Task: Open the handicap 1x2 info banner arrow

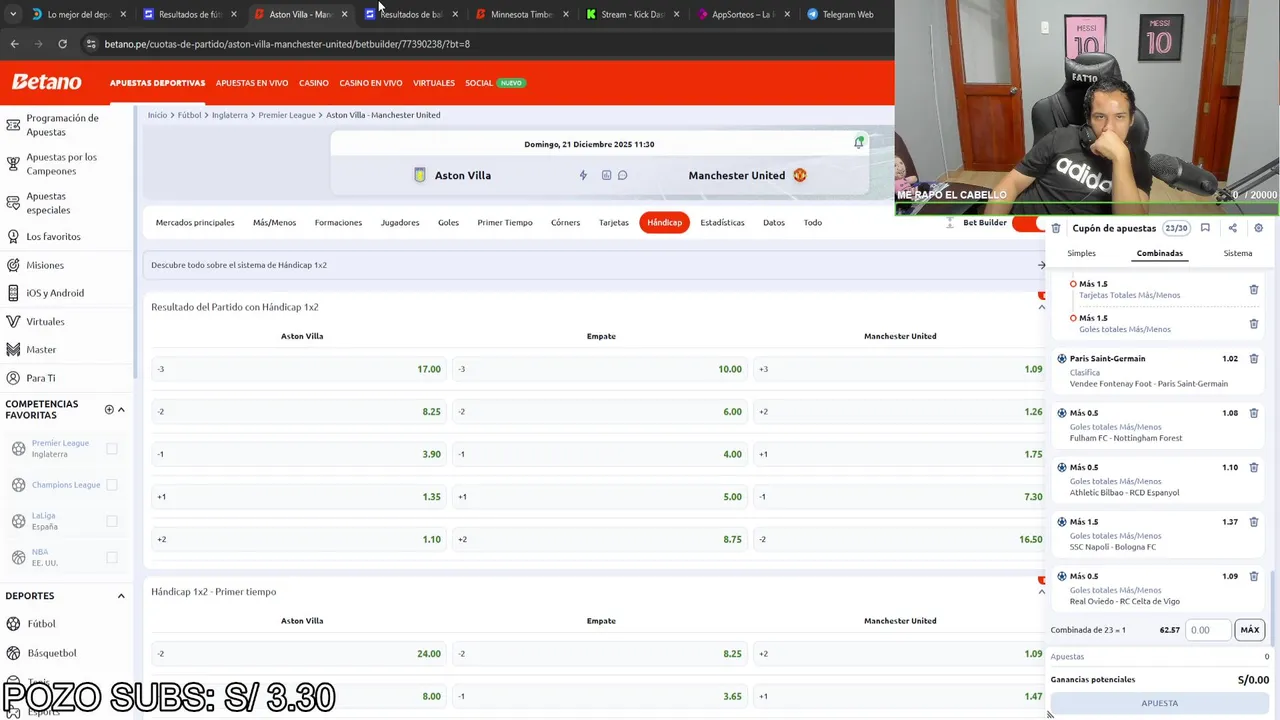Action: click(x=1041, y=265)
